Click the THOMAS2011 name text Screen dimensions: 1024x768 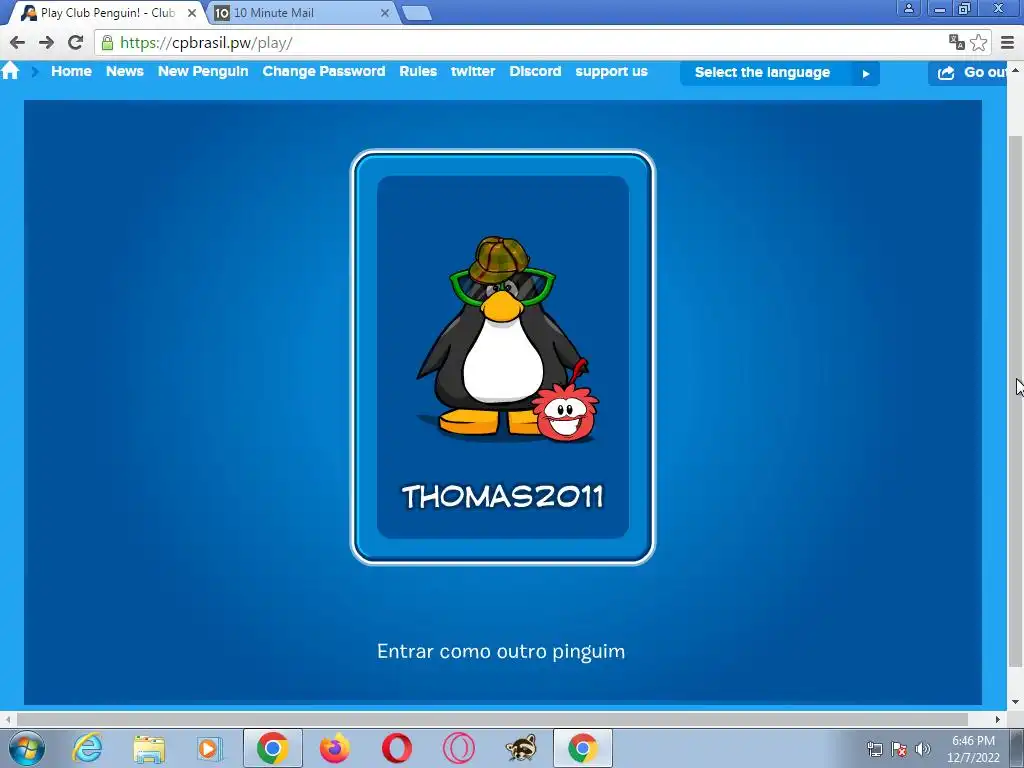point(502,496)
